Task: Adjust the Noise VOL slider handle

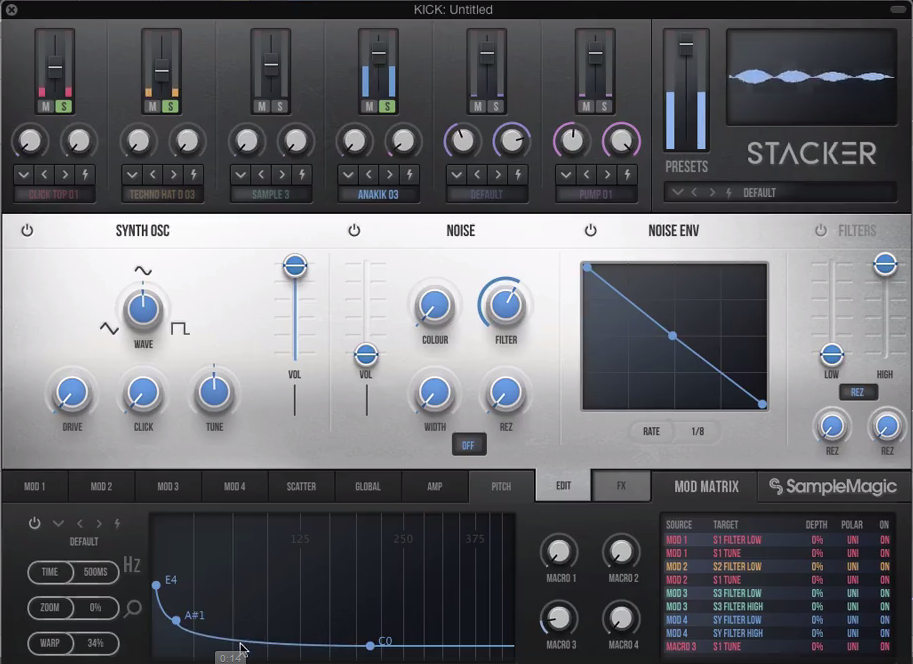Action: [x=366, y=354]
